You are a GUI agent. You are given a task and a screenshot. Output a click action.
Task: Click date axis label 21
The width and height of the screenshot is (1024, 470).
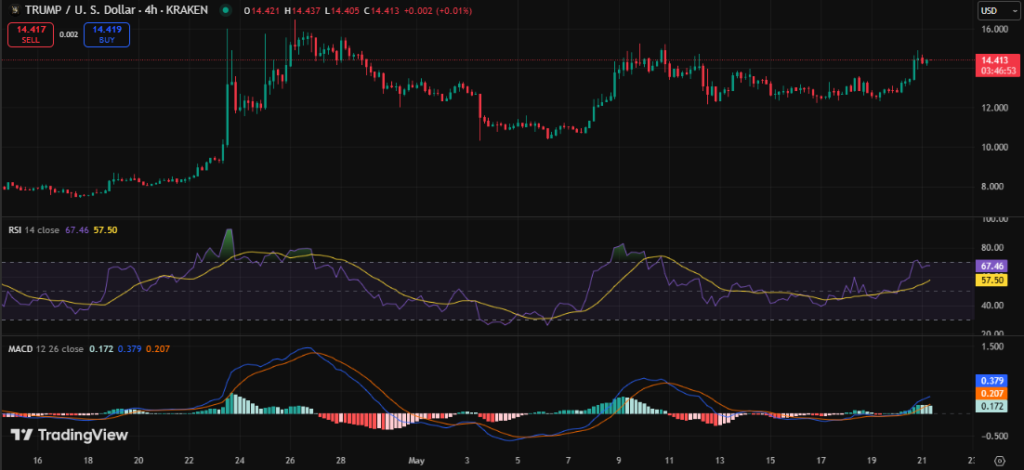click(x=921, y=460)
